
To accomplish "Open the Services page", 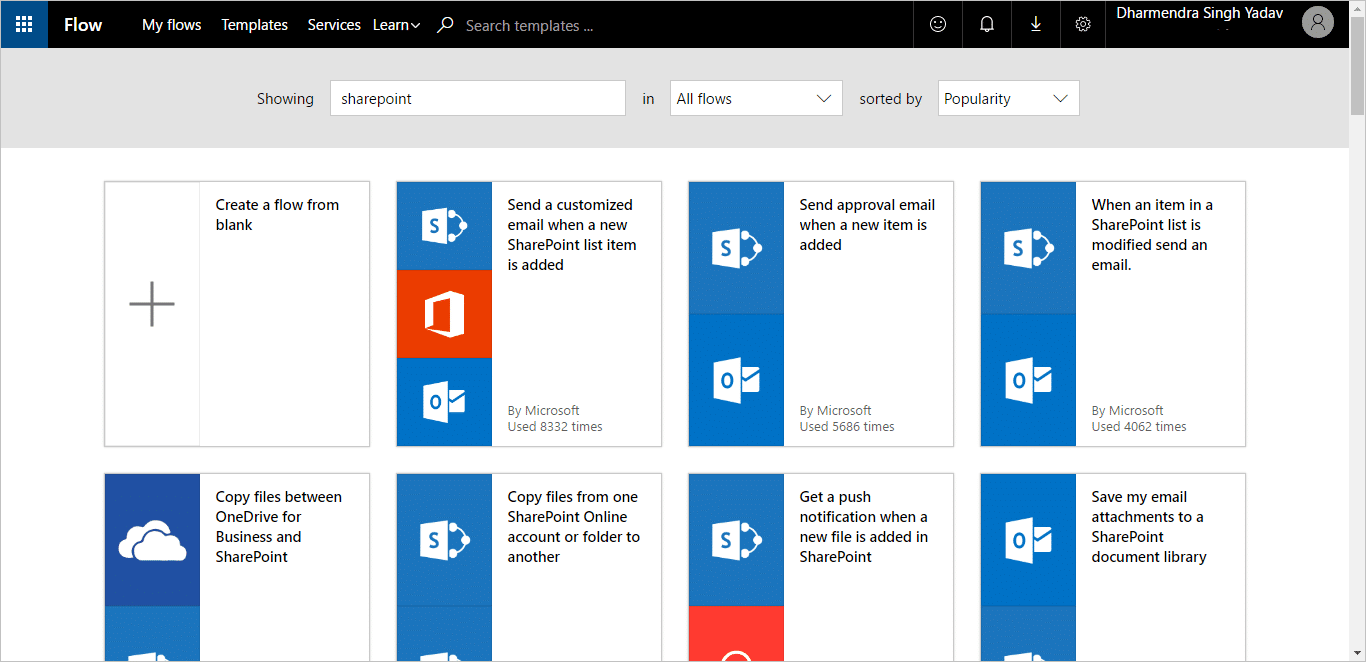I will (x=334, y=25).
